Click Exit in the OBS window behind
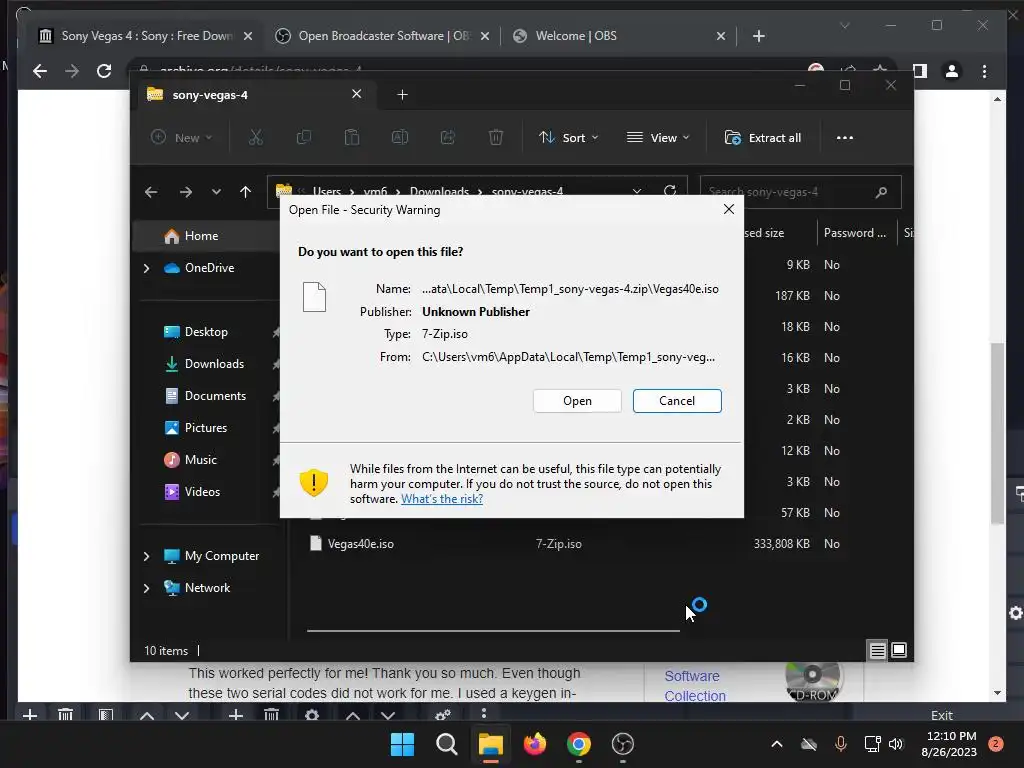The width and height of the screenshot is (1024, 768). tap(942, 714)
